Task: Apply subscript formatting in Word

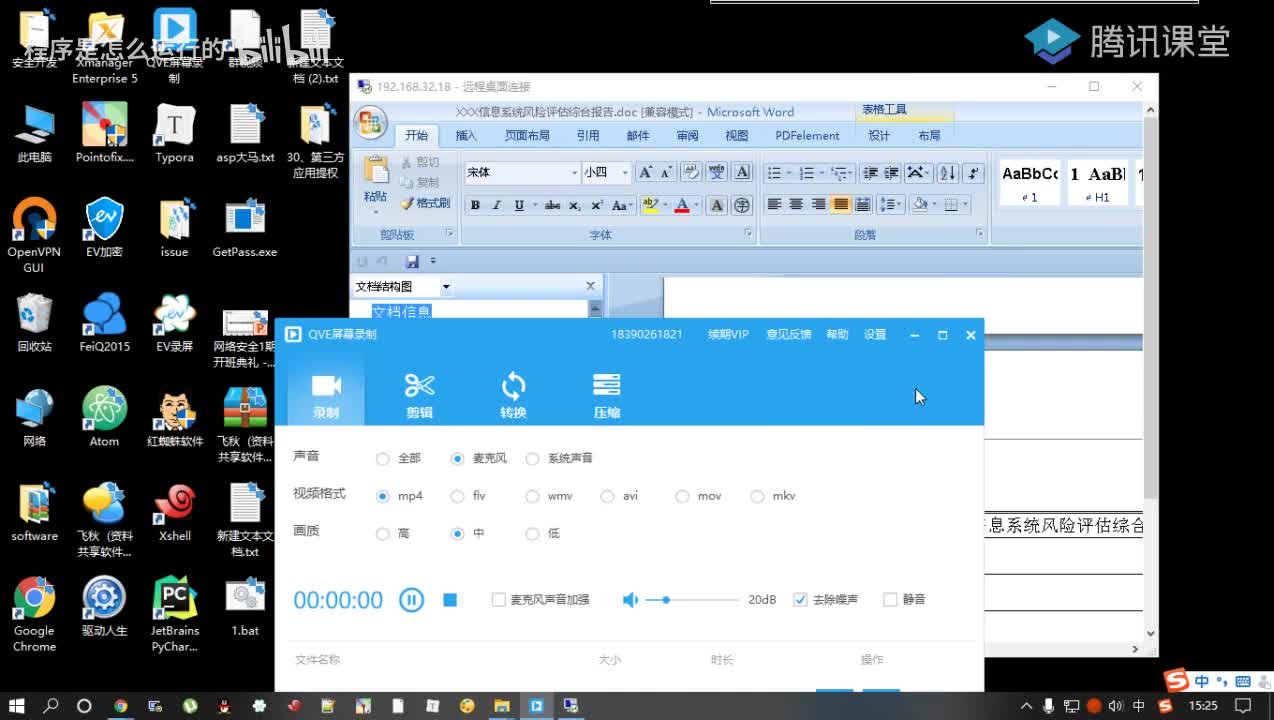Action: point(575,205)
